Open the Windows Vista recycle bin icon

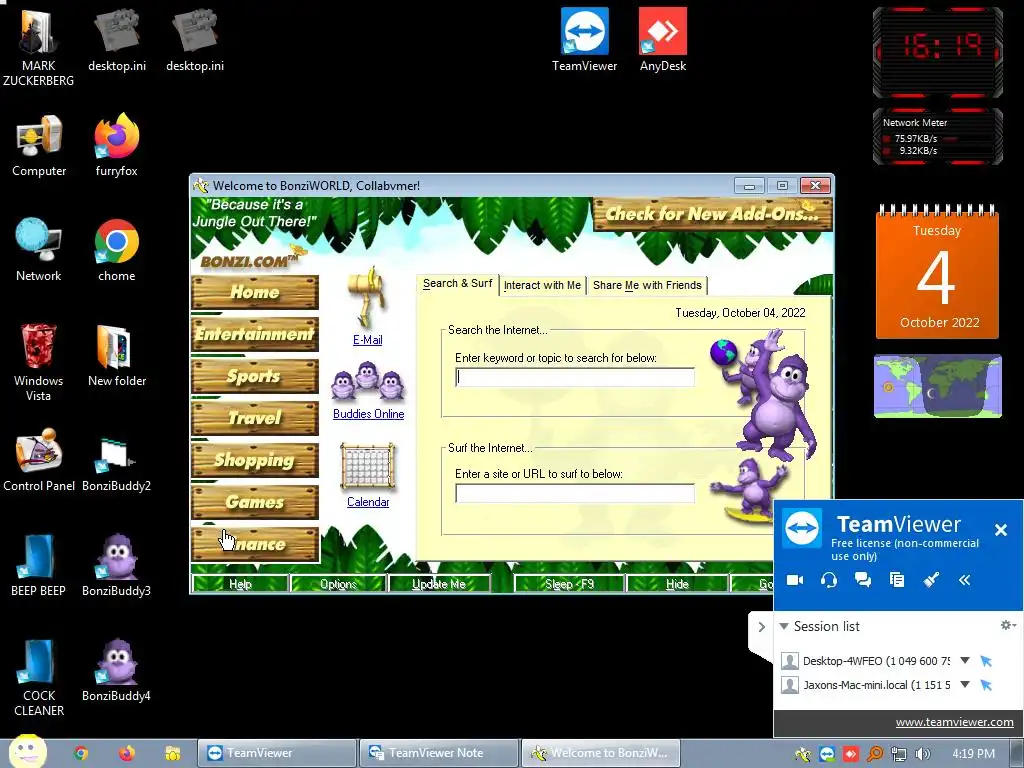(x=39, y=362)
